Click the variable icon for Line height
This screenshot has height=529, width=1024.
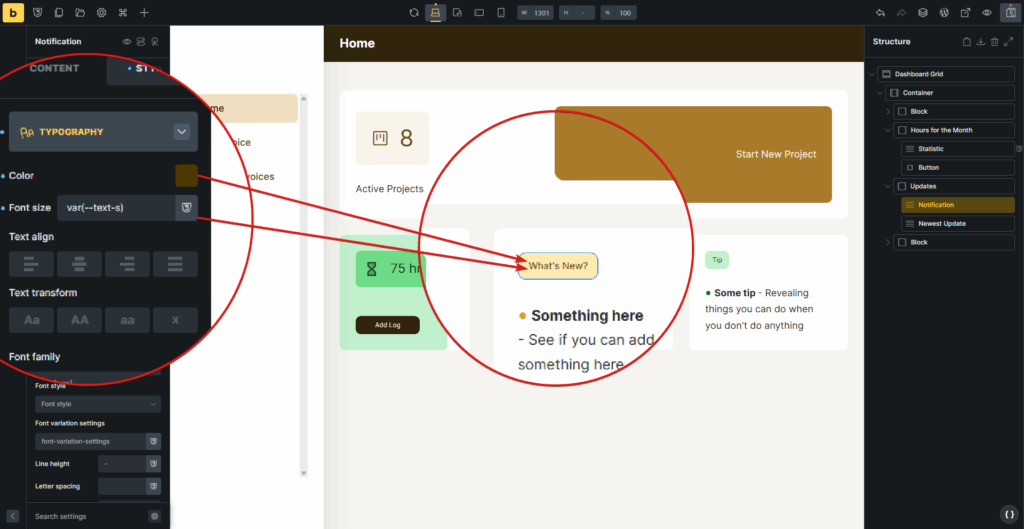153,464
